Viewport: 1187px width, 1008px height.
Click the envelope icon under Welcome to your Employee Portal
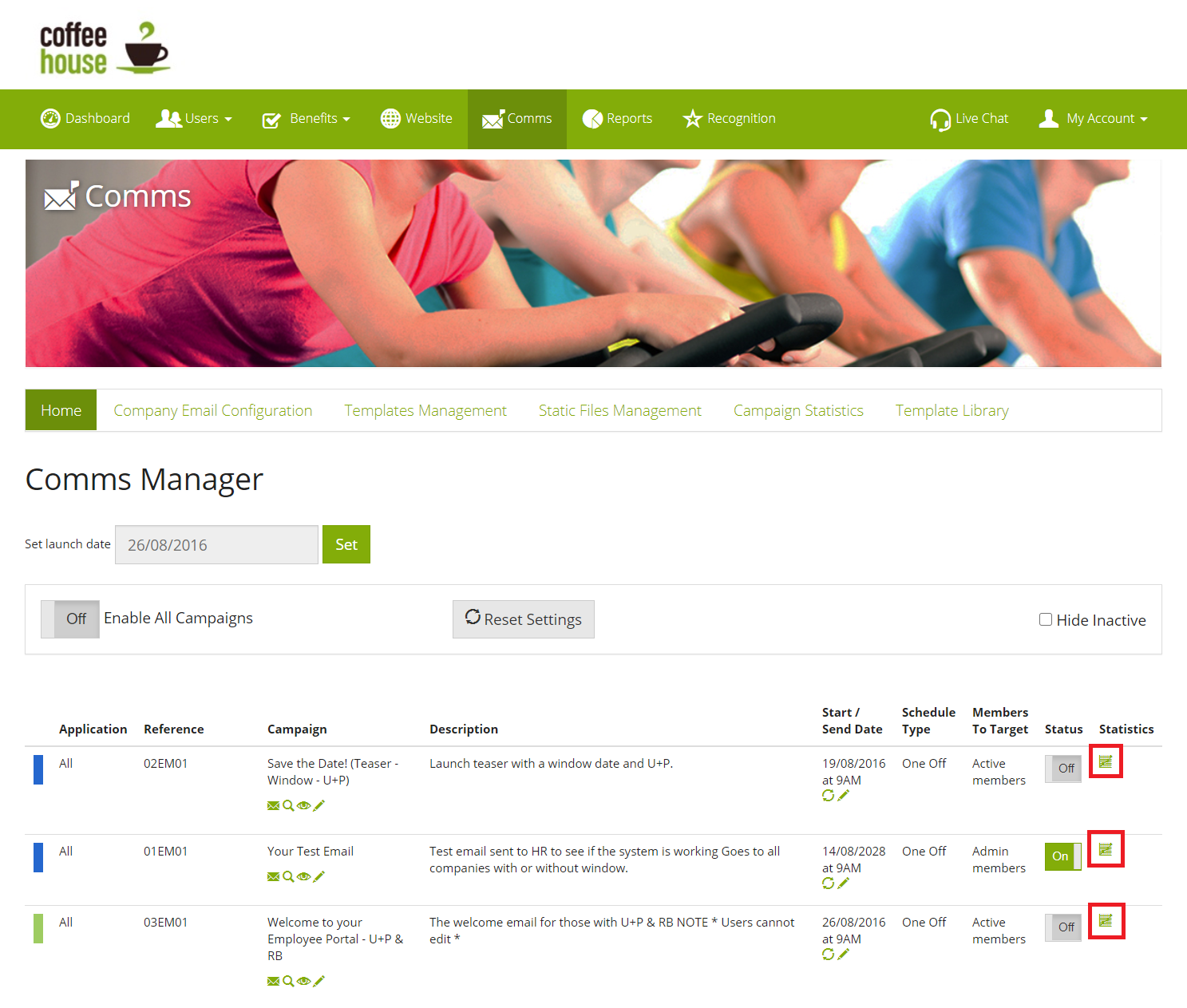(x=274, y=981)
